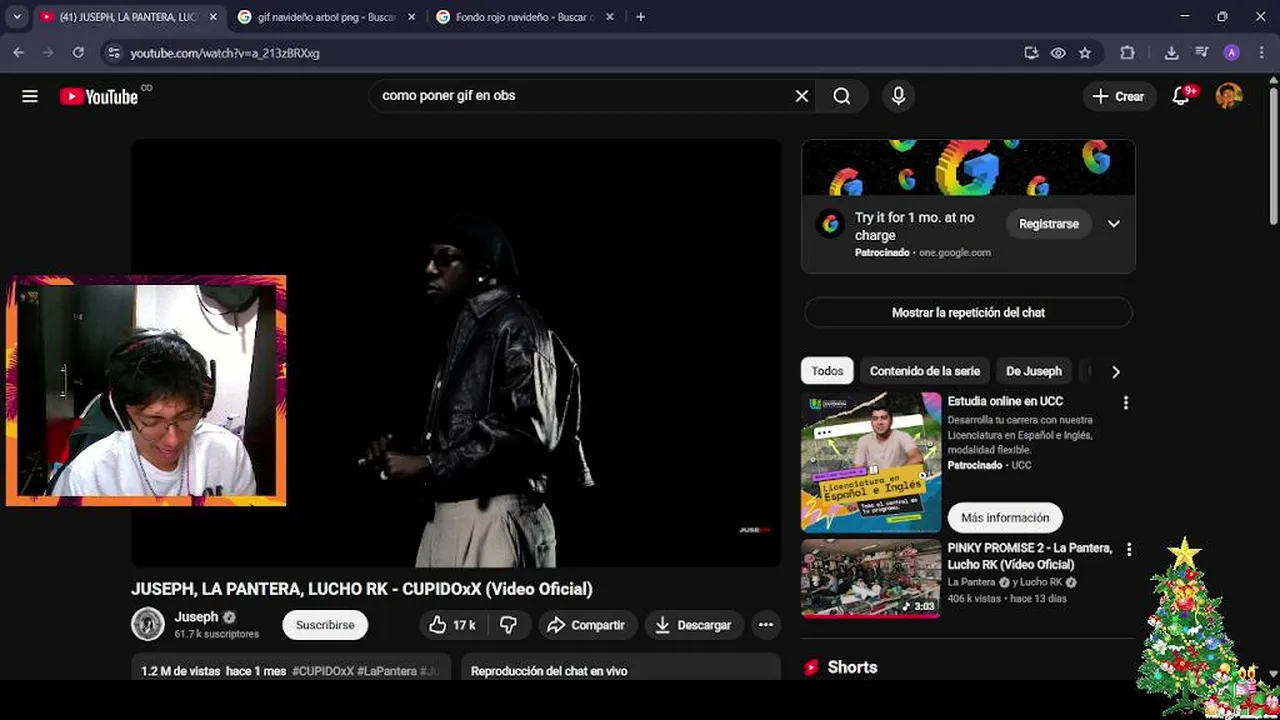Click the video title text
This screenshot has width=1280, height=720.
(x=362, y=589)
